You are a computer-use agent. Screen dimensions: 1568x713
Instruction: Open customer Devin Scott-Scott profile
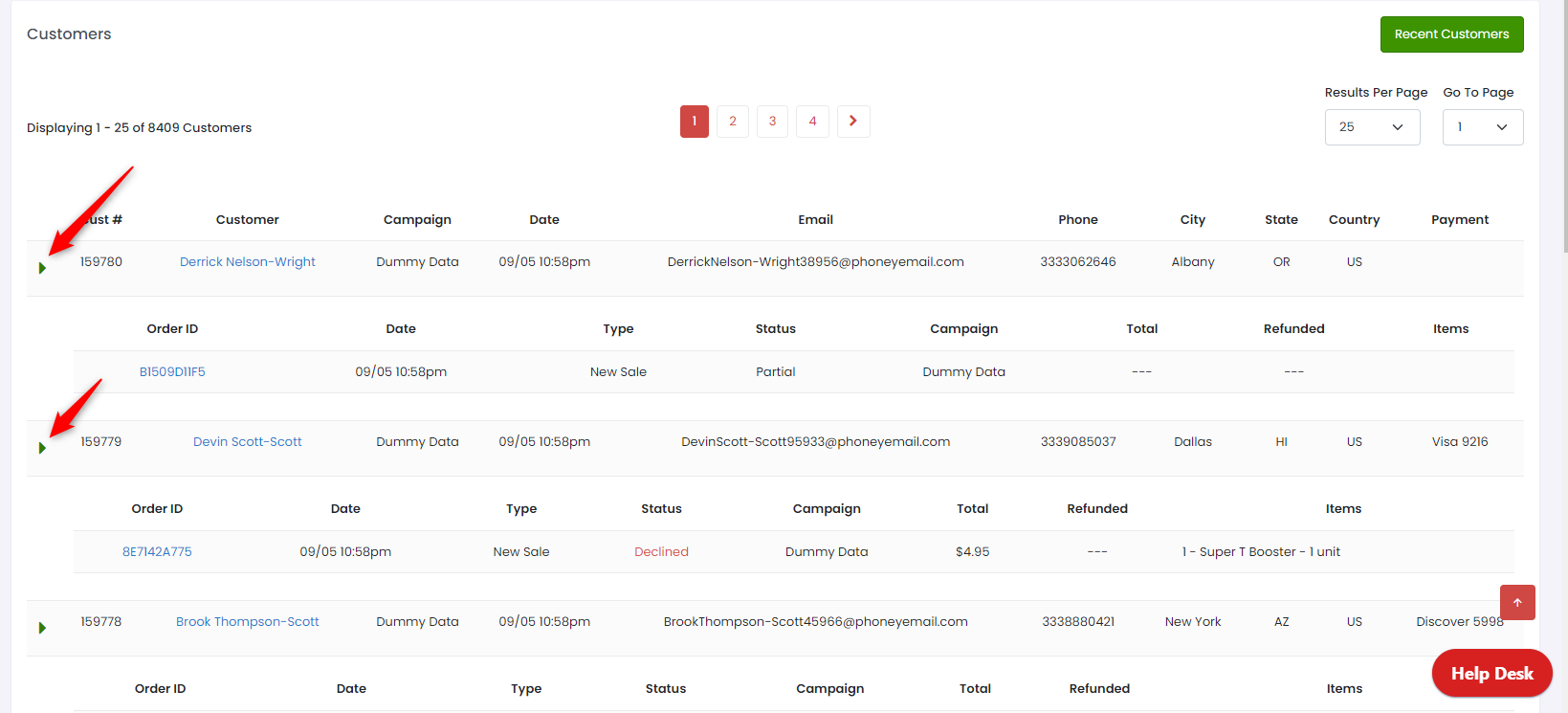pos(248,442)
